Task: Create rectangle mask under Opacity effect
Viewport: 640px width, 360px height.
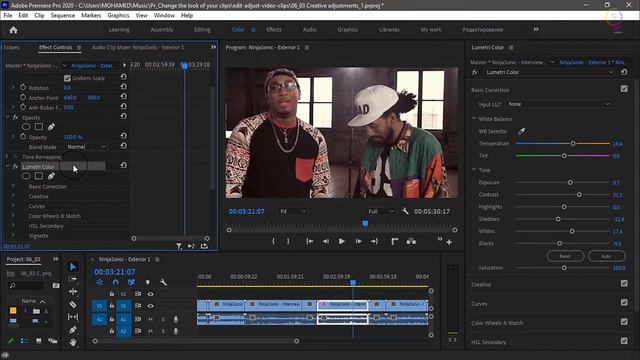Action: click(39, 127)
